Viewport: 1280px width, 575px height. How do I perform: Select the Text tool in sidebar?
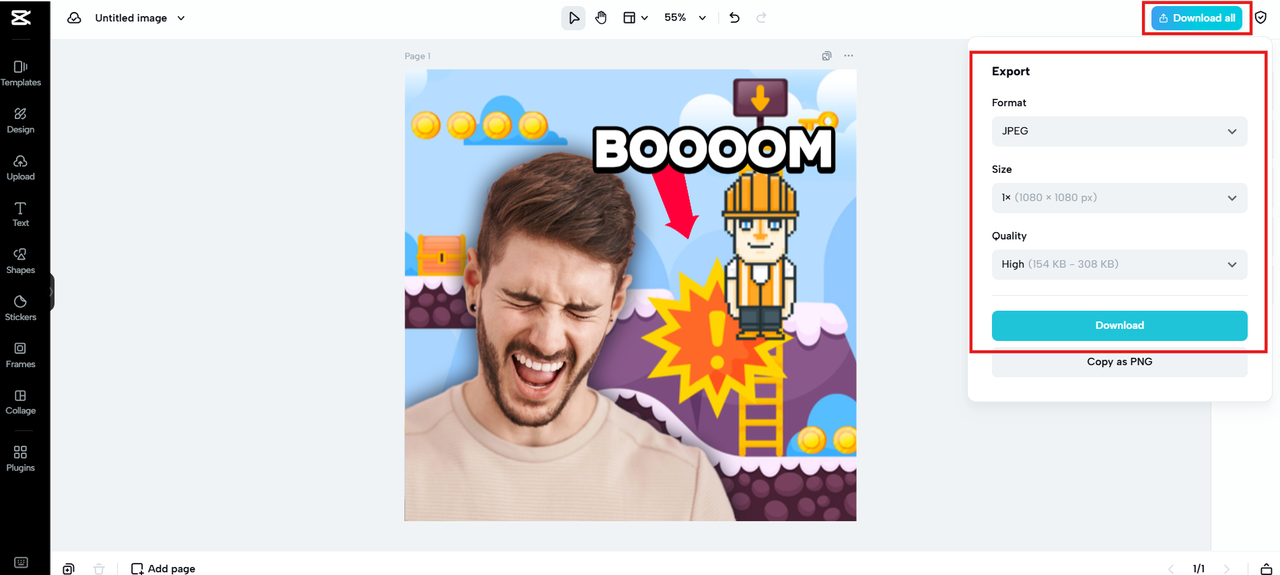point(20,214)
